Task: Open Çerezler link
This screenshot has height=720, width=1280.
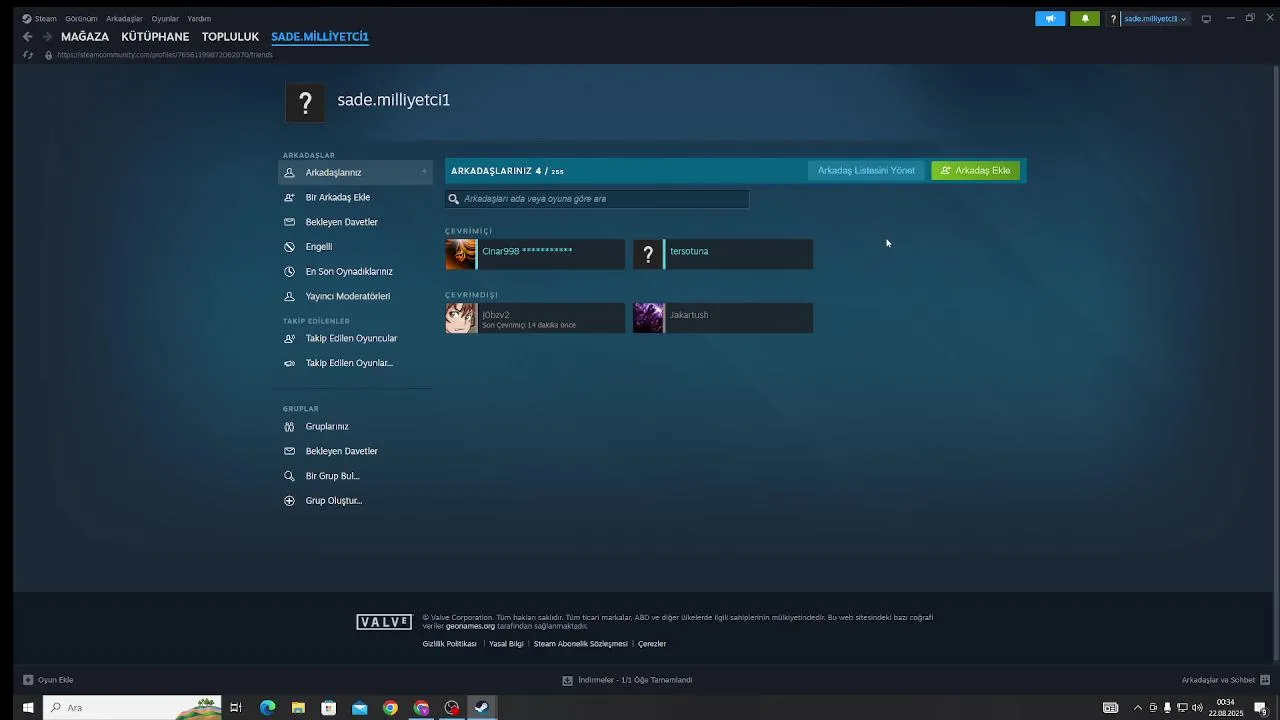Action: pos(652,644)
